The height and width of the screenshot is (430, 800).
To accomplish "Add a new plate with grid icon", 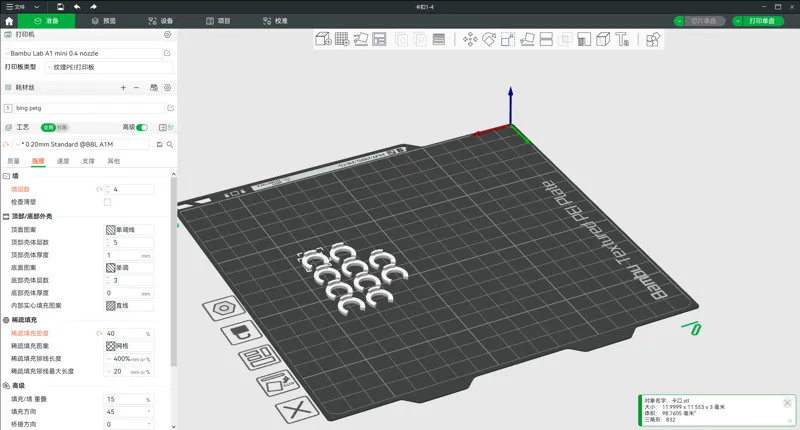I will (x=342, y=39).
